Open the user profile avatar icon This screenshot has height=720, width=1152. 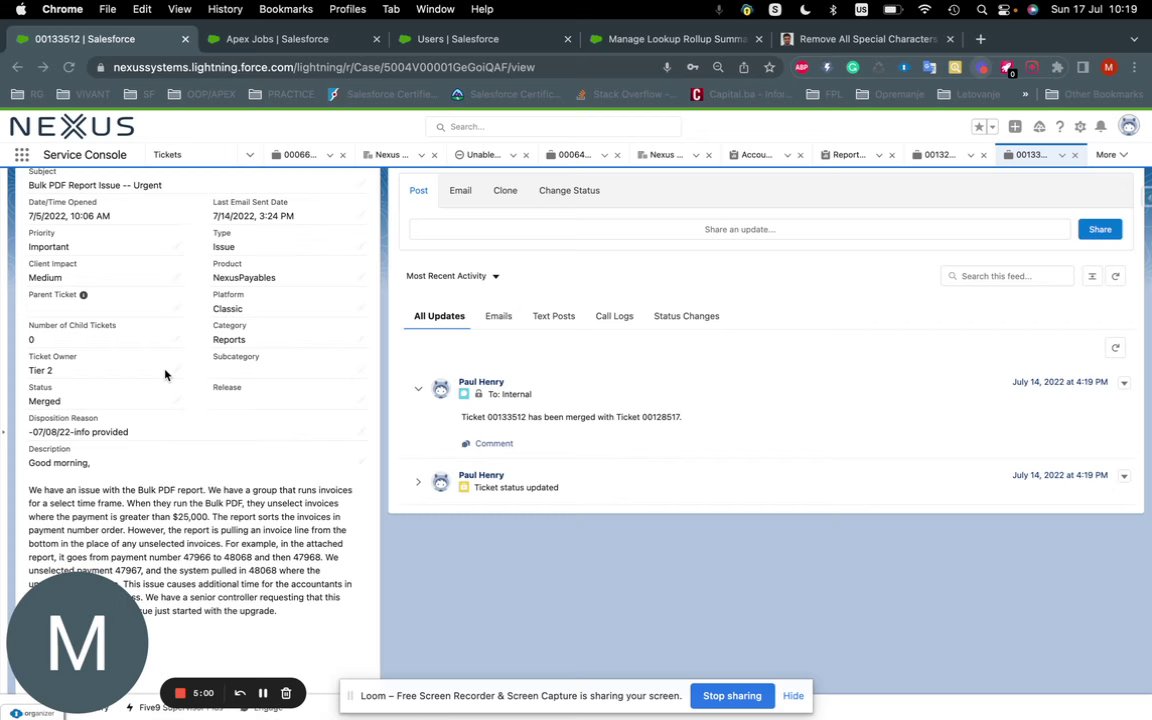click(x=1128, y=126)
